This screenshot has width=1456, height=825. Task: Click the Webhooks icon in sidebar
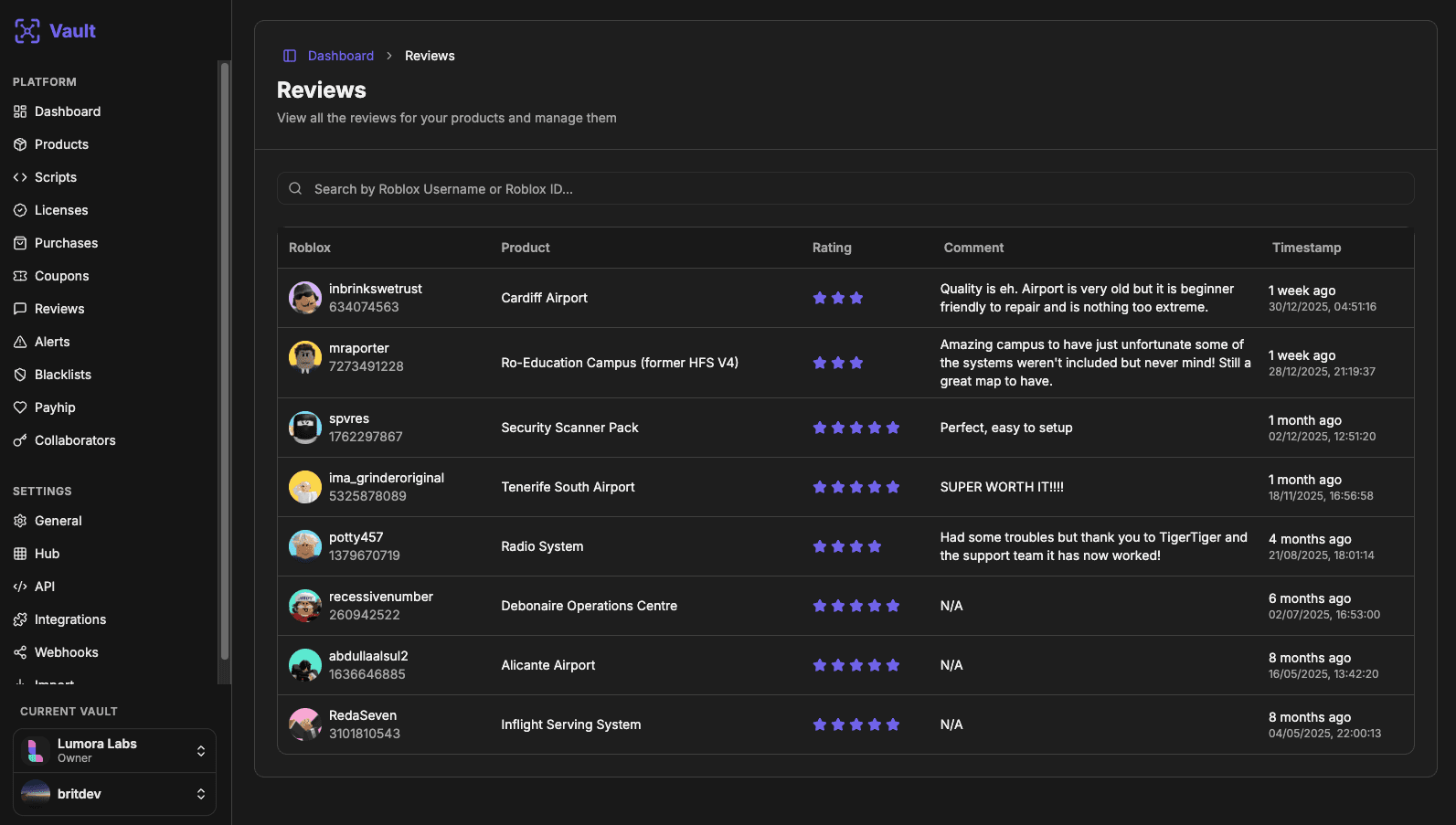20,652
